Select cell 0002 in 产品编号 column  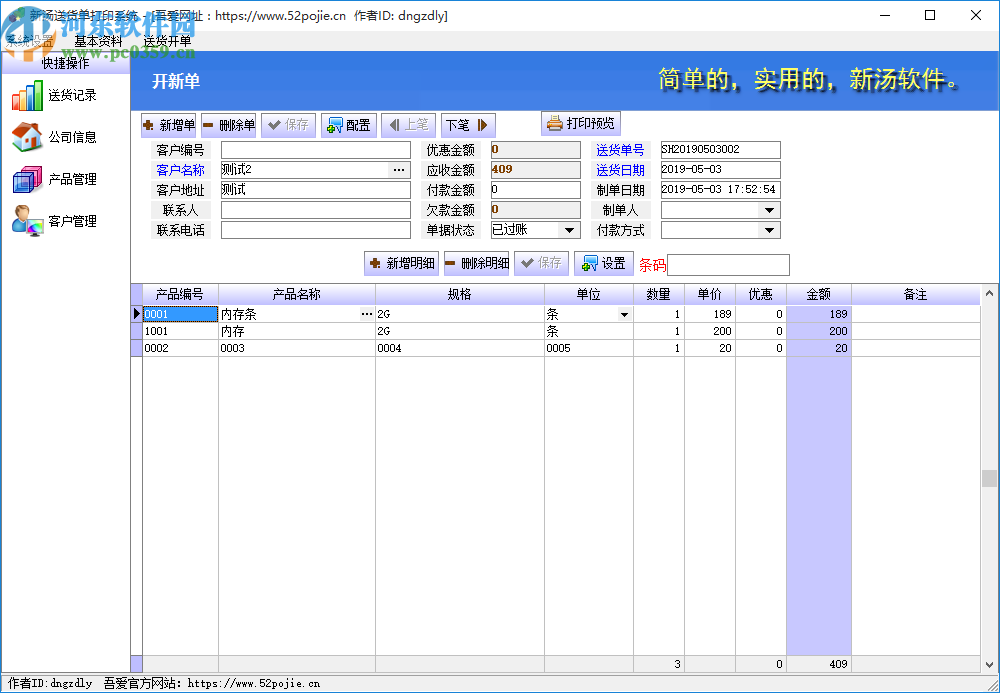point(180,349)
